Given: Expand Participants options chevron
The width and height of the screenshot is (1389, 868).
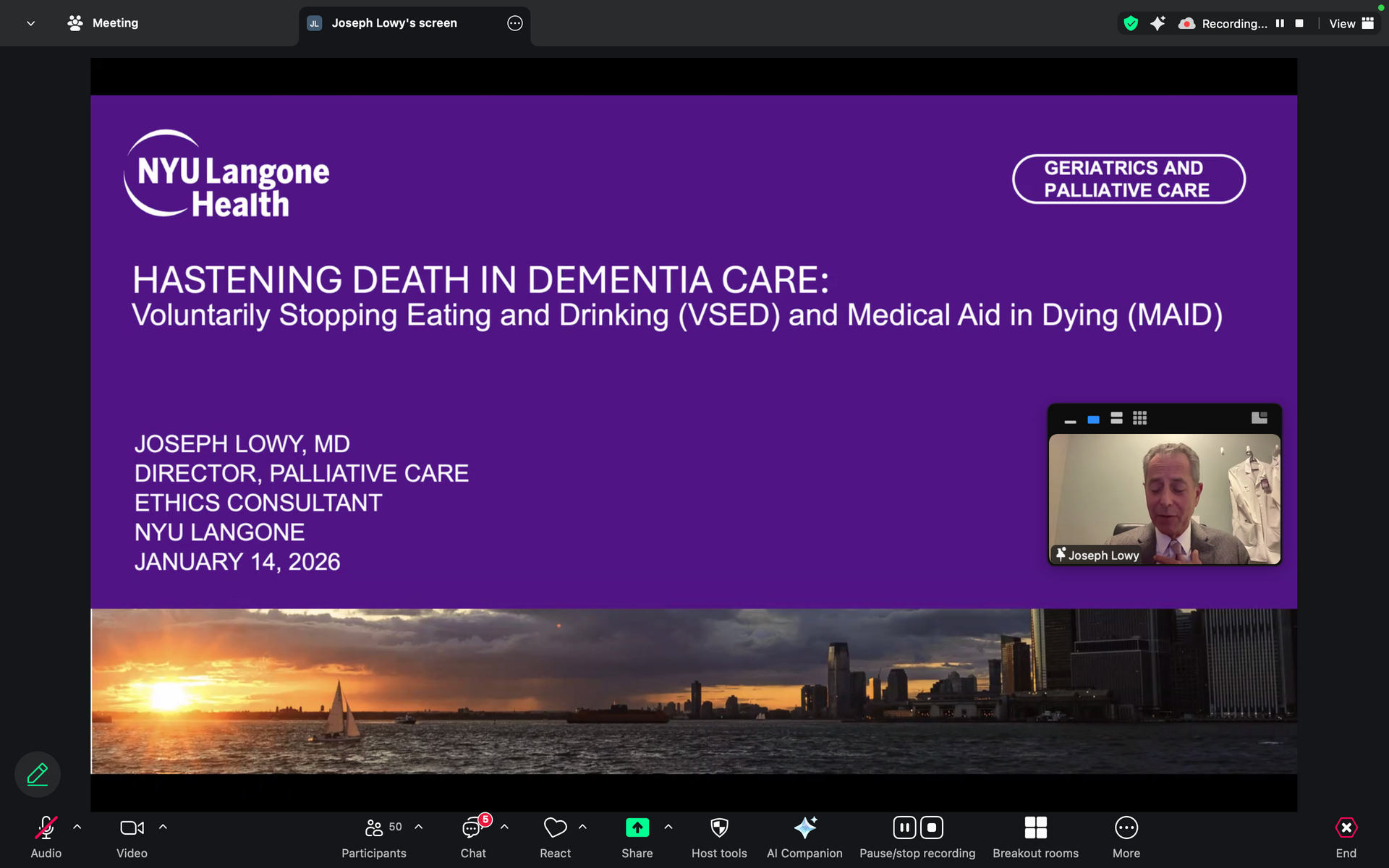Looking at the screenshot, I should 419,827.
